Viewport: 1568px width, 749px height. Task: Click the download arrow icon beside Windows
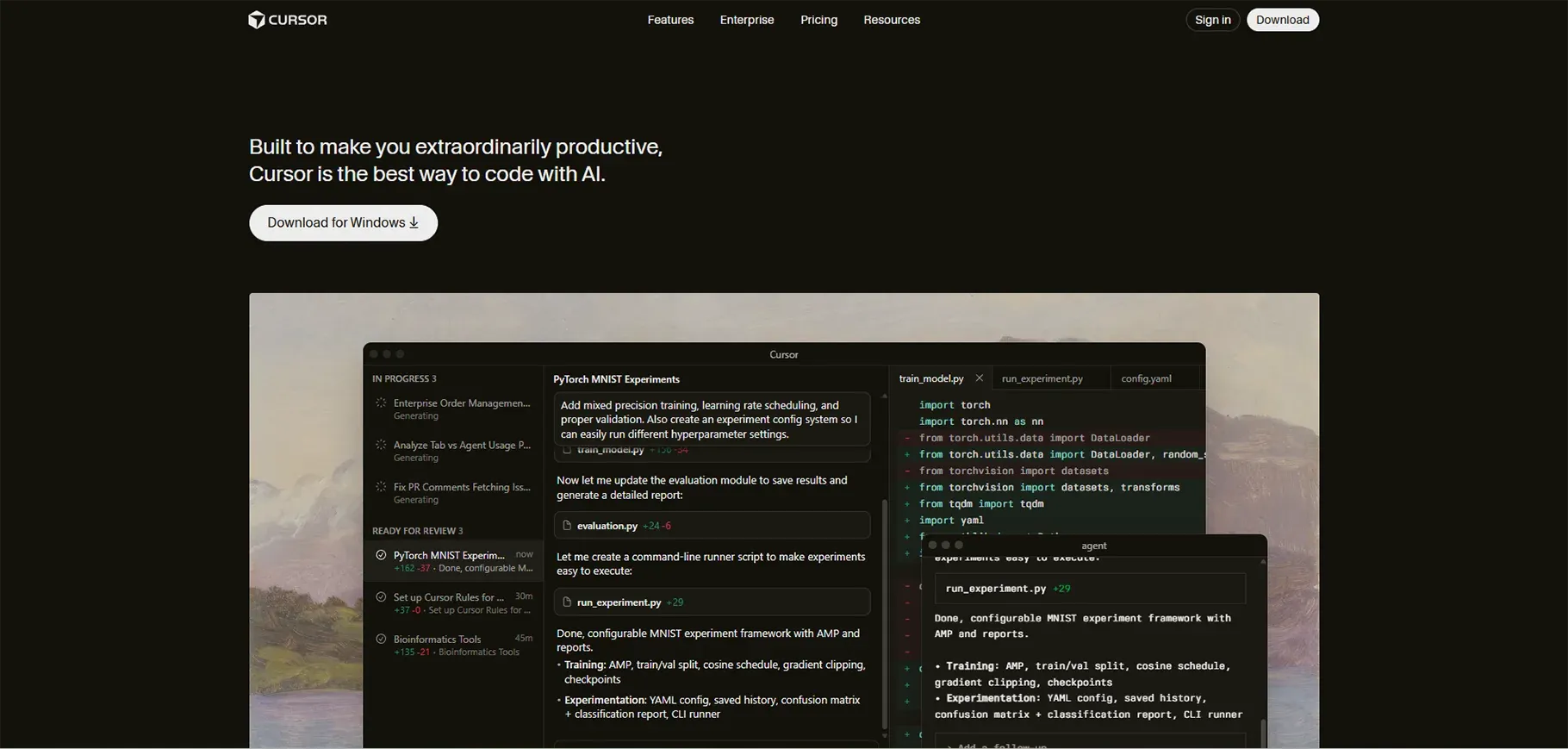(414, 222)
